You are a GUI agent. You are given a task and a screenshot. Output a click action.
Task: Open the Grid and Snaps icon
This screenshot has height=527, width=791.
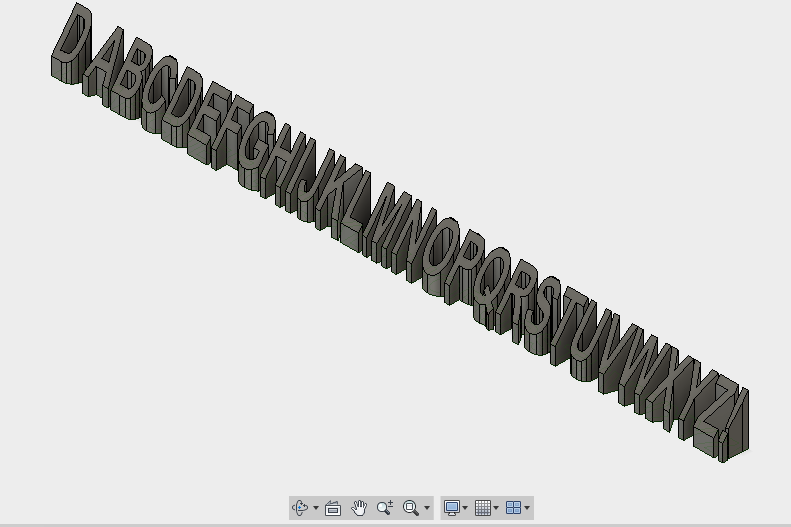pyautogui.click(x=483, y=508)
